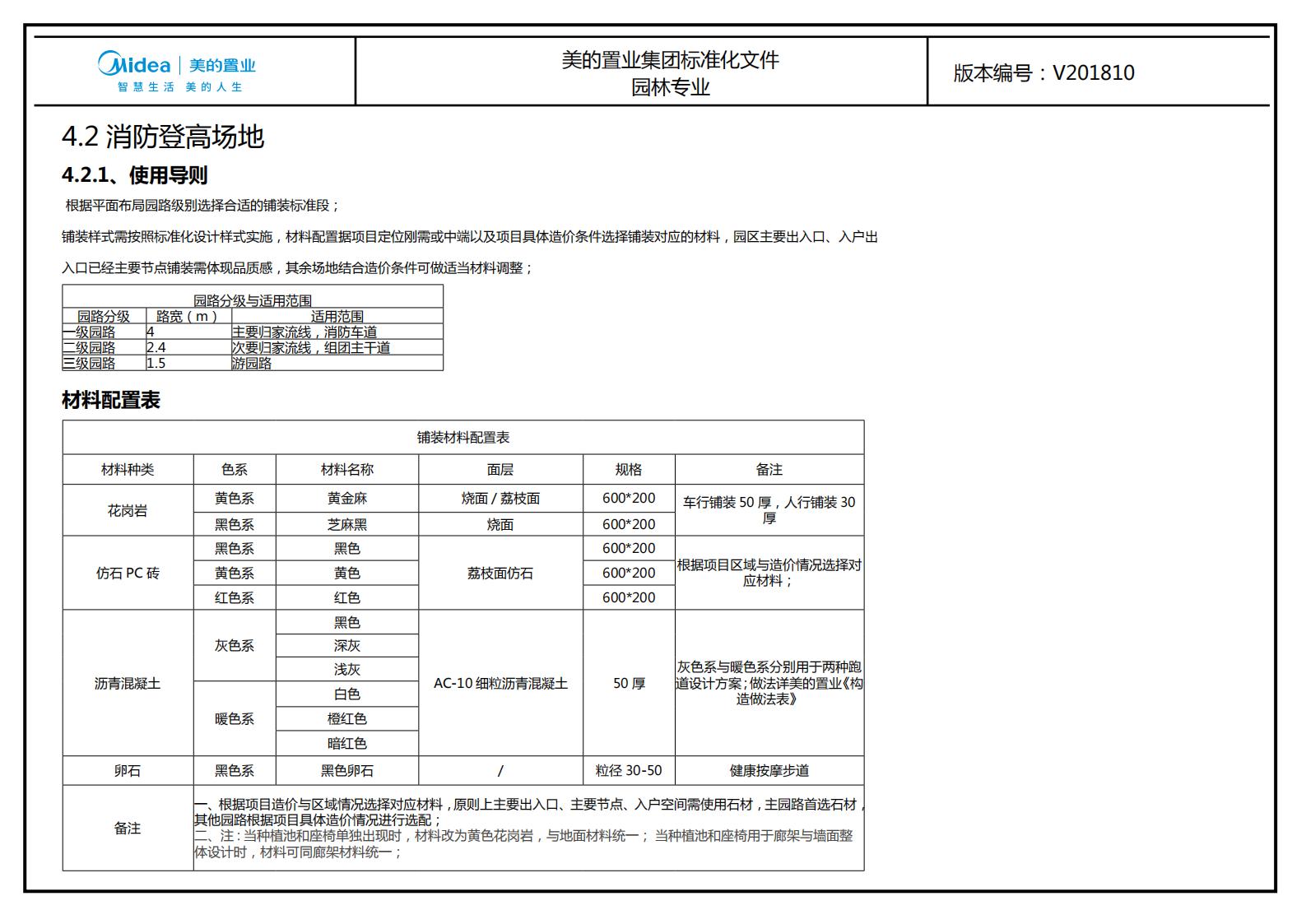Select the version number 版本编号：V201810
This screenshot has width=1306, height=924.
tap(1043, 72)
